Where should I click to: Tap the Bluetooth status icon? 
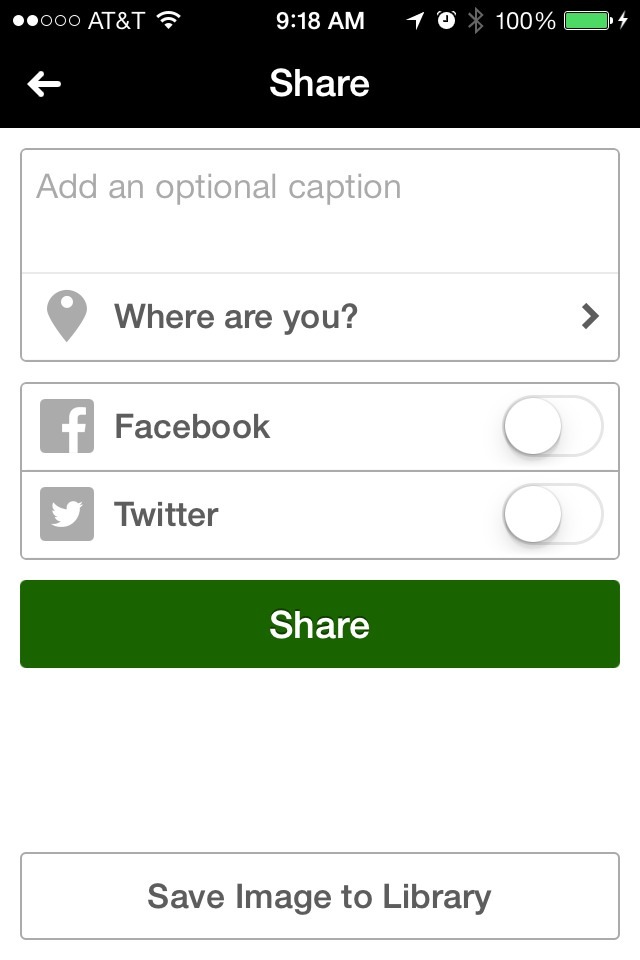click(x=476, y=20)
